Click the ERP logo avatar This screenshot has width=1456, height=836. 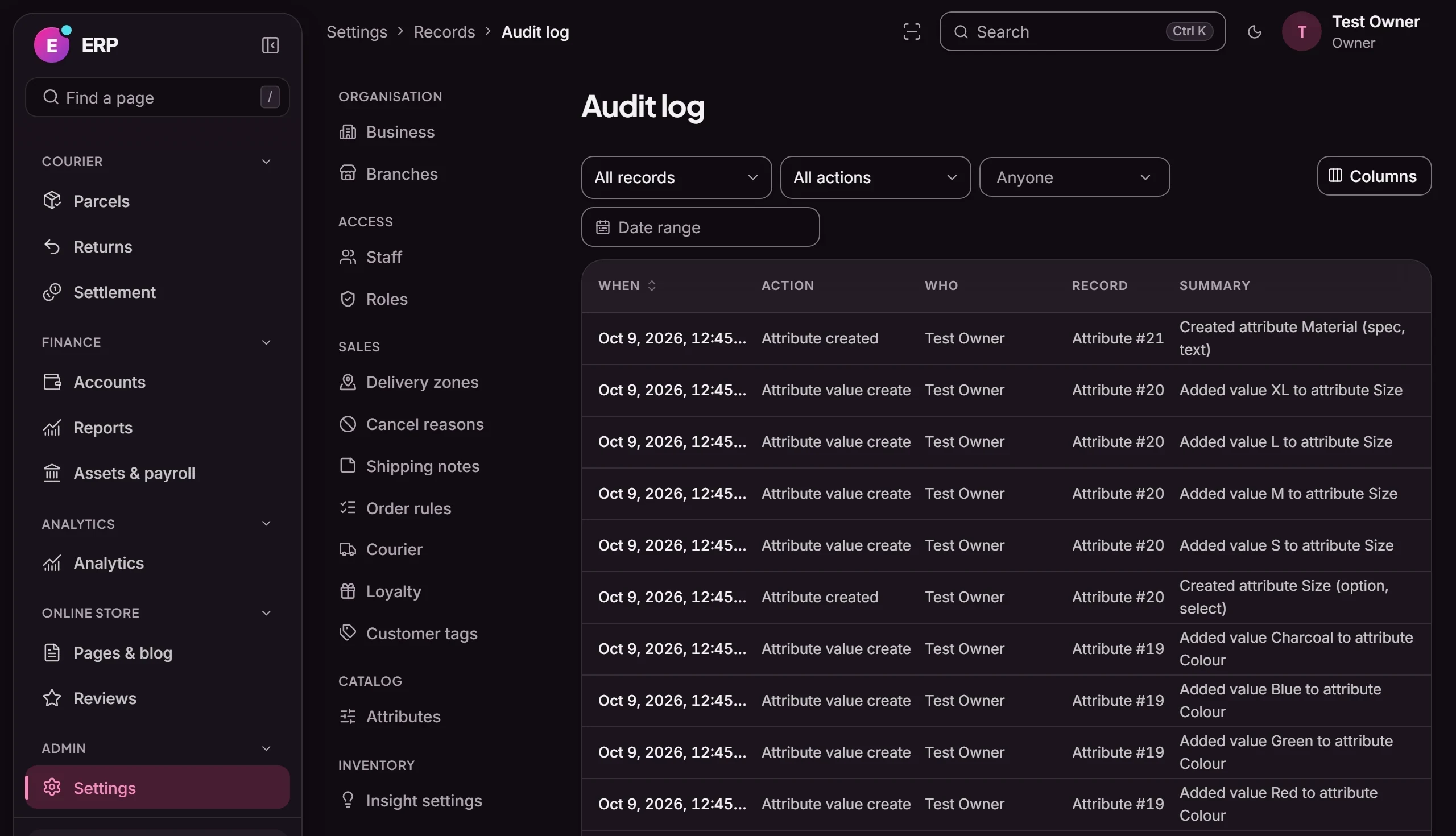tap(52, 45)
